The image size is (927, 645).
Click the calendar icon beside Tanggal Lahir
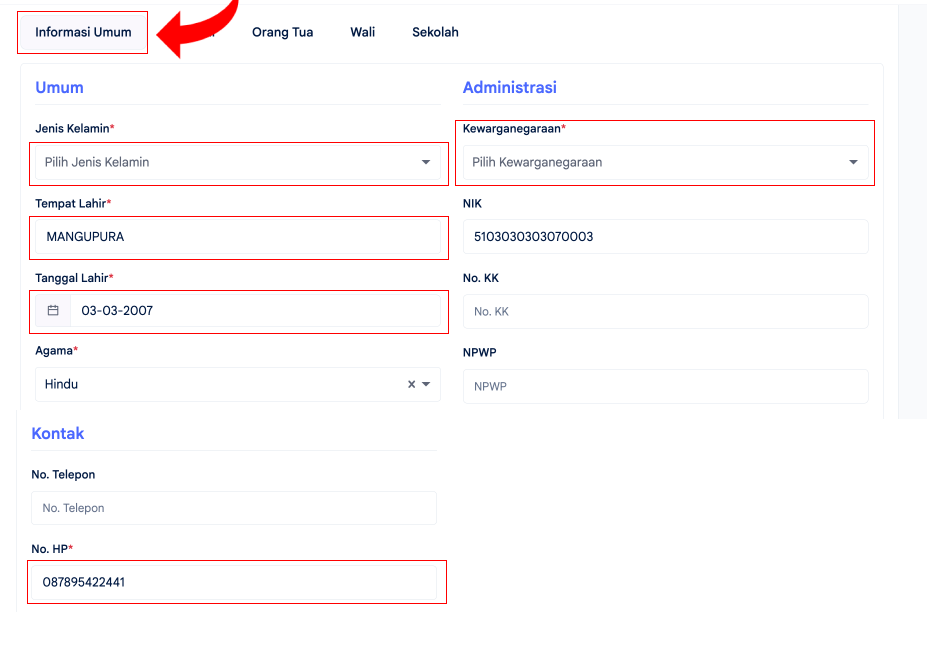(53, 310)
